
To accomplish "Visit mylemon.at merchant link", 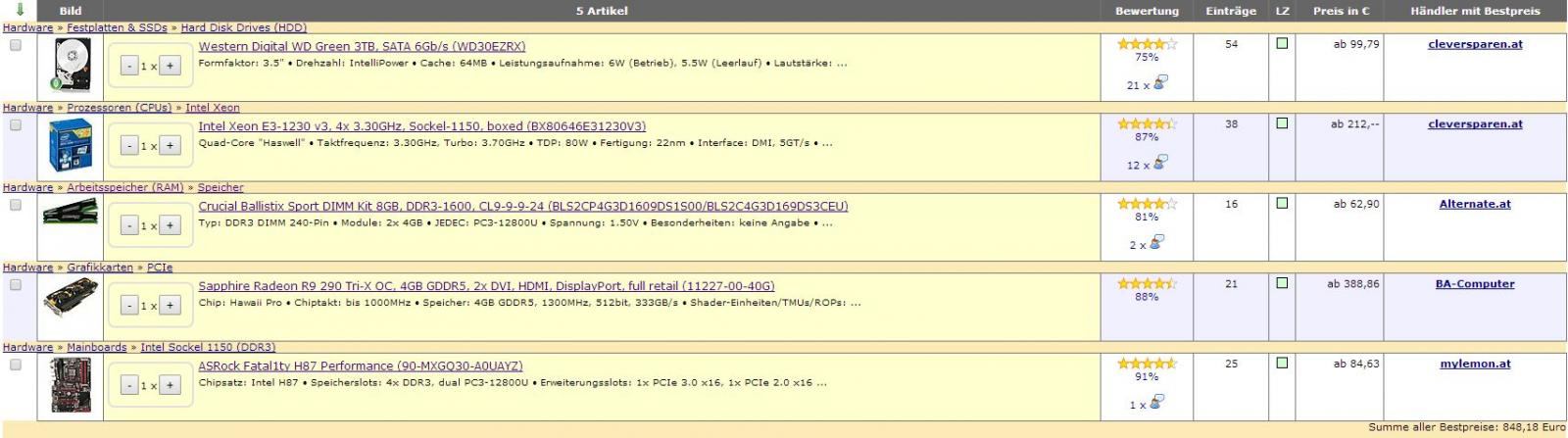I will coord(1475,364).
